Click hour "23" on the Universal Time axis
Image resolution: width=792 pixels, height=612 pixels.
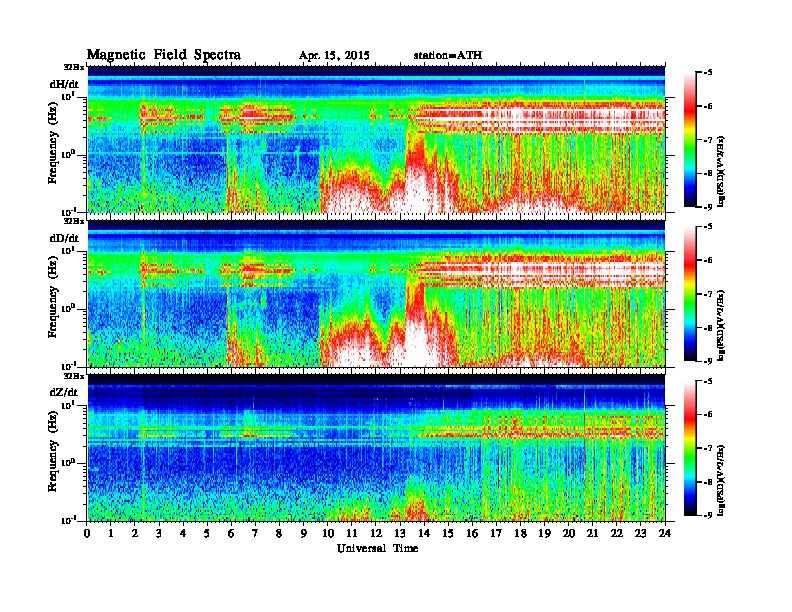(640, 534)
